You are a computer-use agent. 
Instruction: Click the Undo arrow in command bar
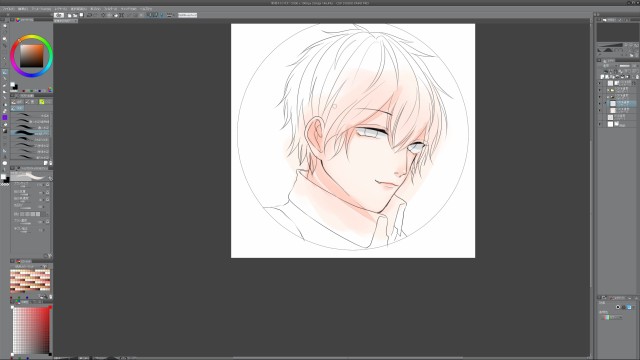click(89, 15)
